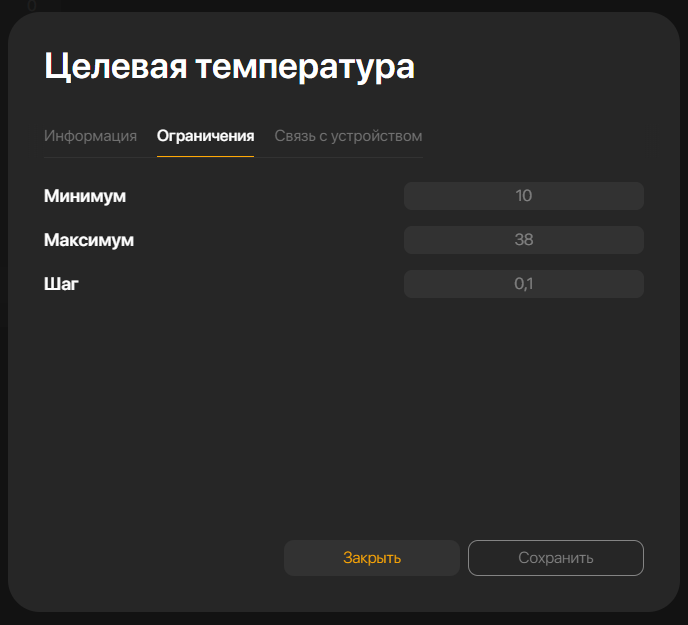This screenshot has width=688, height=625.
Task: Switch to the Информация tab
Action: click(x=90, y=136)
